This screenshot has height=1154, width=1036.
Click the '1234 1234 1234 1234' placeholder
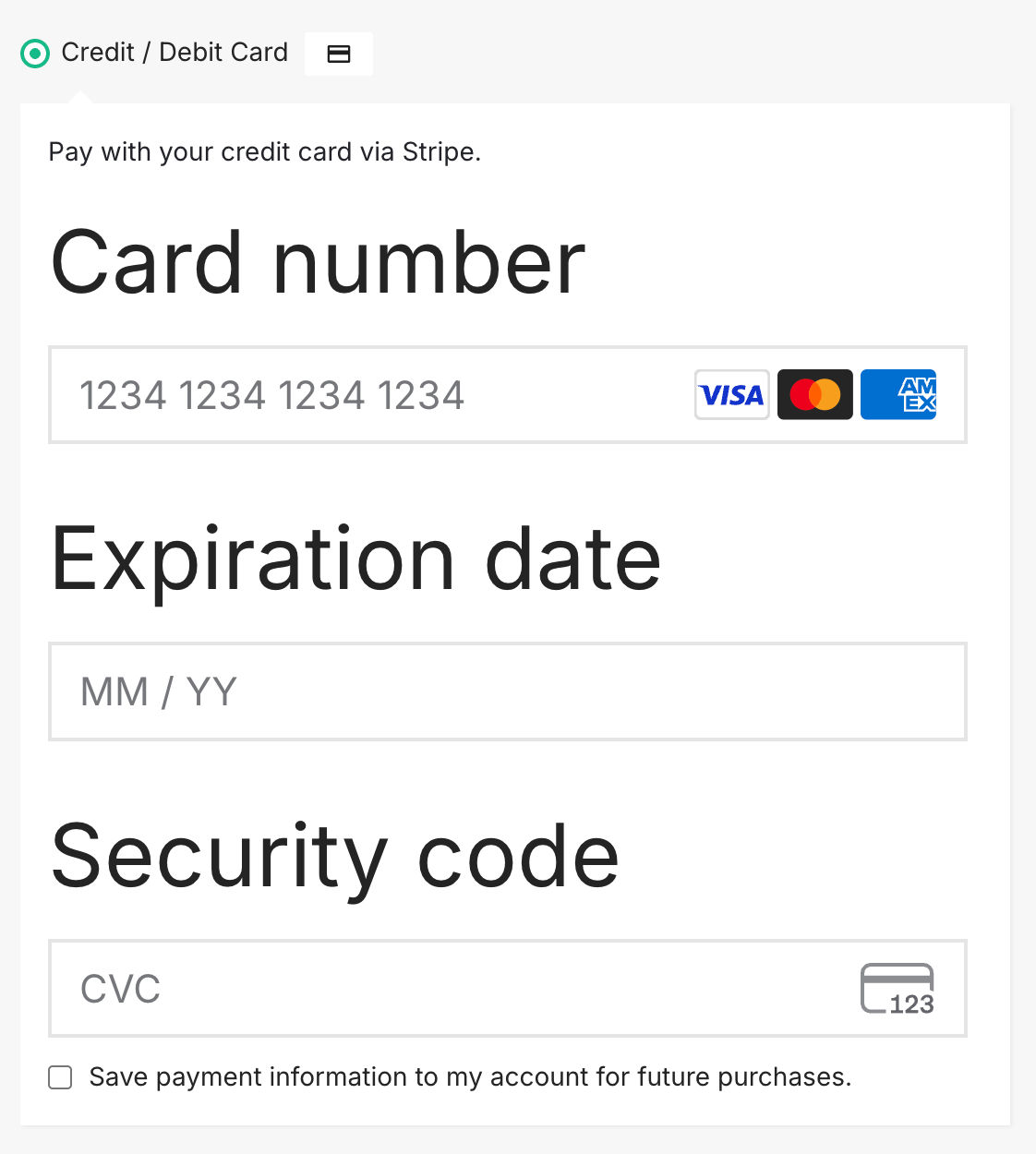271,395
